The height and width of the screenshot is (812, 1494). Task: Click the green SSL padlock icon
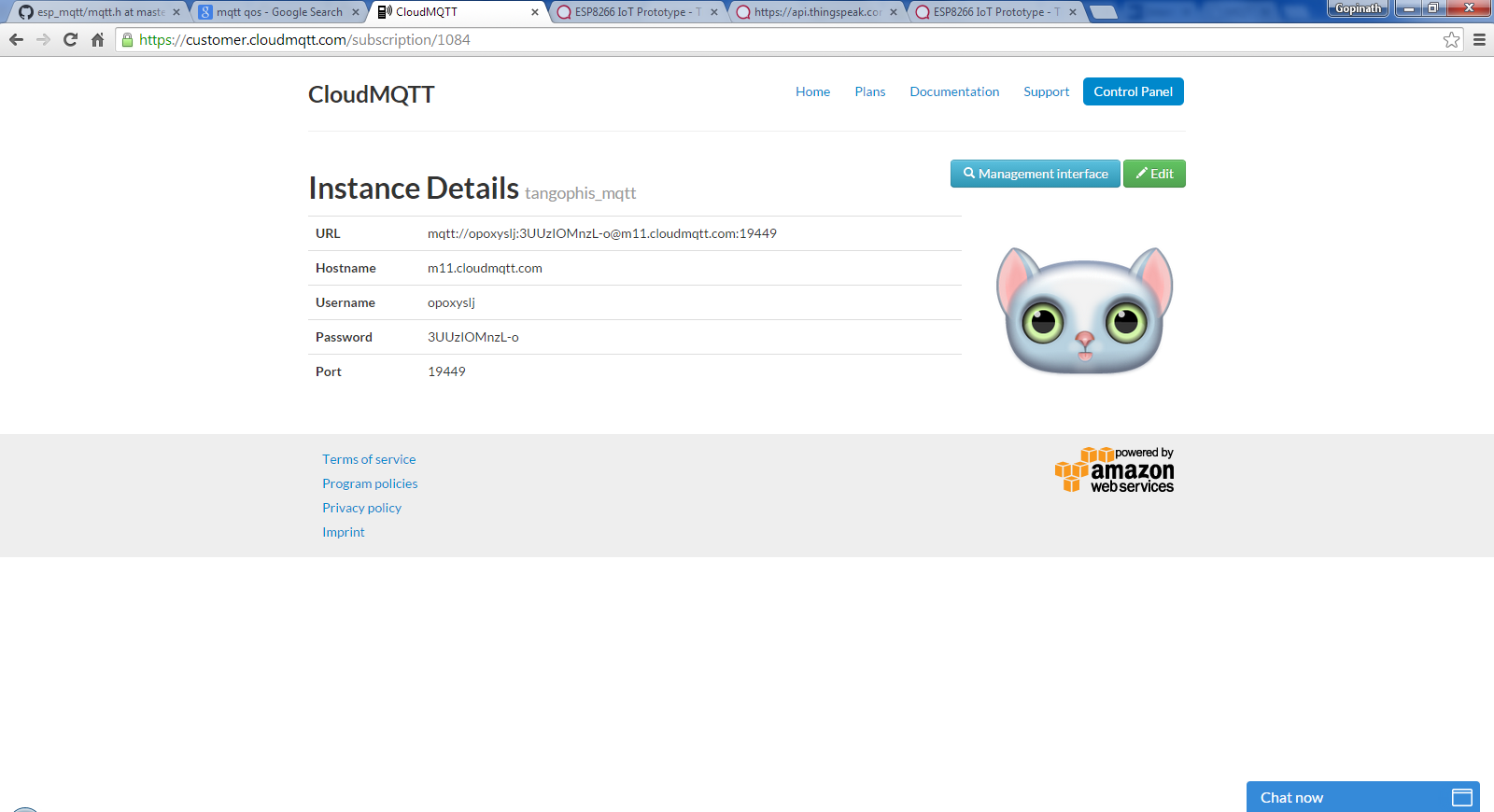click(x=128, y=40)
